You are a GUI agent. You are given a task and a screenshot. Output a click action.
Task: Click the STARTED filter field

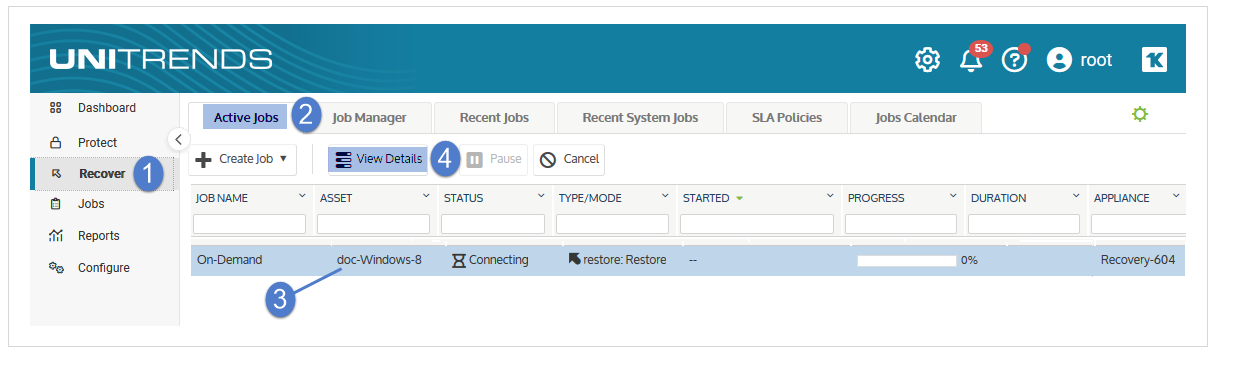tap(756, 224)
